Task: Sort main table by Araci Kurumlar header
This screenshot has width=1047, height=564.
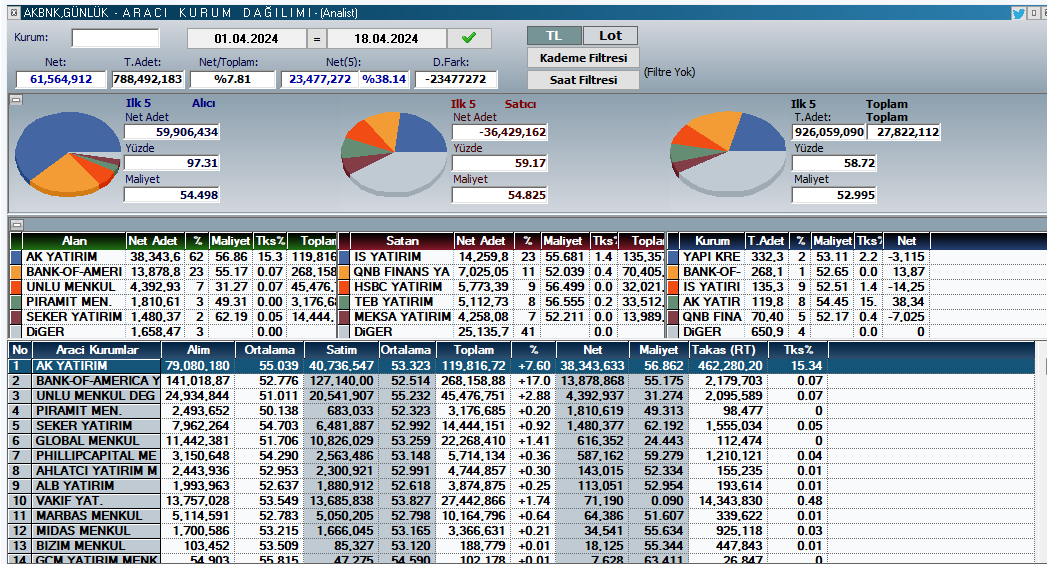Action: click(x=97, y=350)
